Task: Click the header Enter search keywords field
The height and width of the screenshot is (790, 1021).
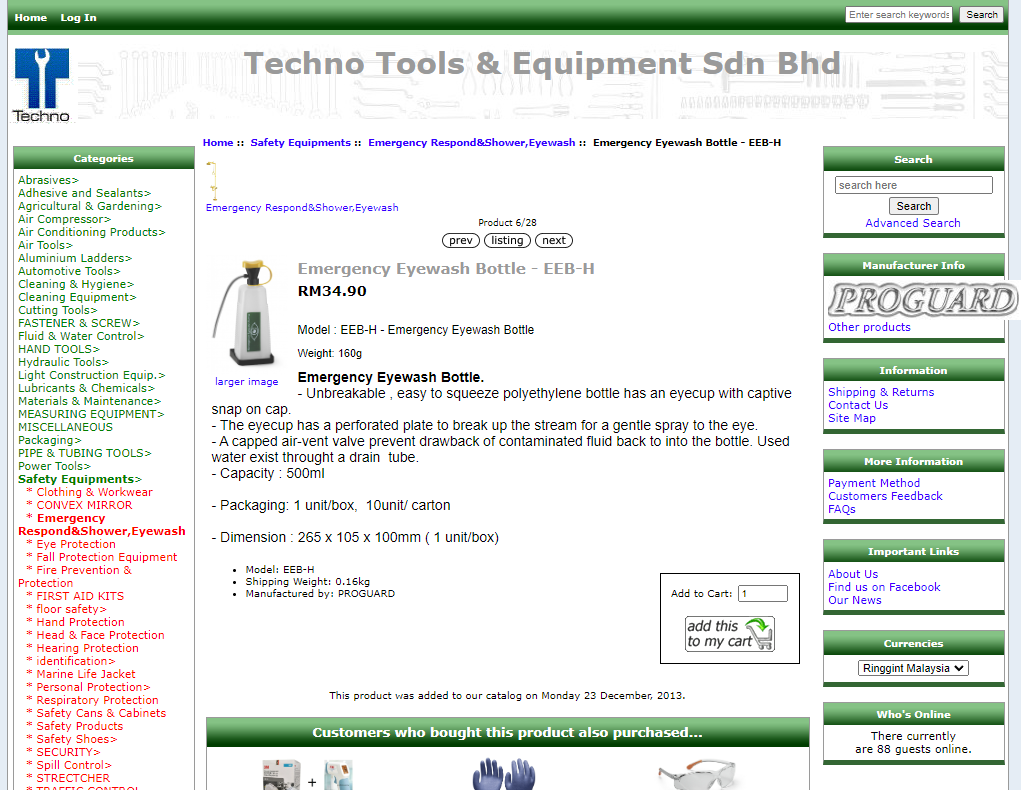Action: 899,14
